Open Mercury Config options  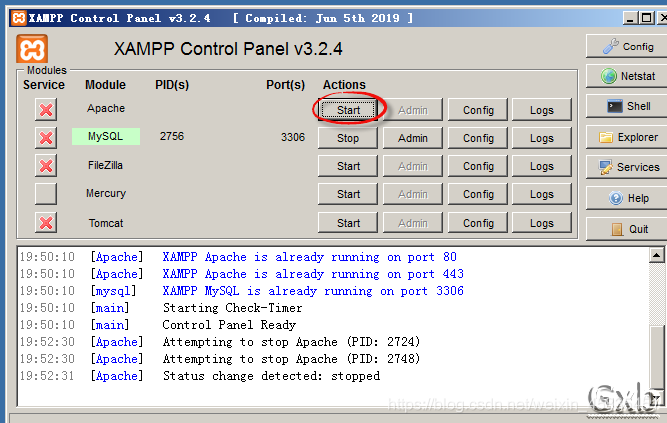pyautogui.click(x=478, y=194)
